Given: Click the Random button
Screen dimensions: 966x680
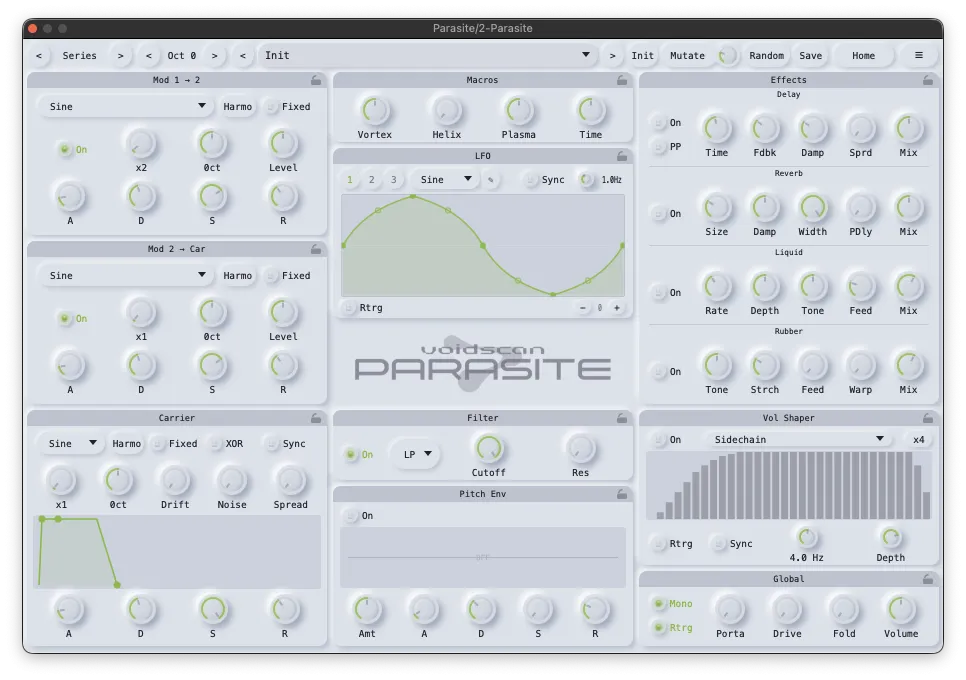Looking at the screenshot, I should 766,55.
